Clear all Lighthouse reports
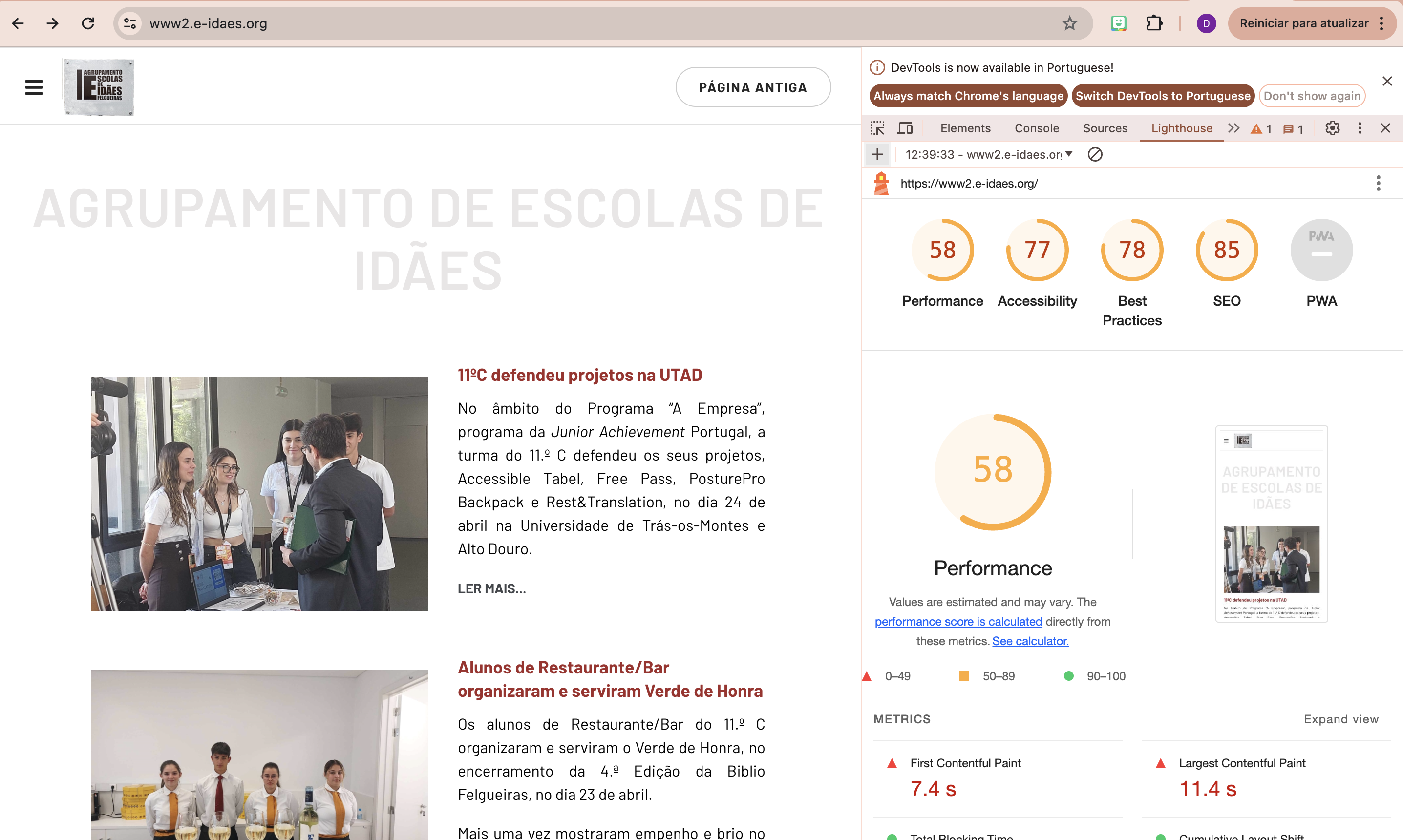This screenshot has height=840, width=1403. [1094, 154]
